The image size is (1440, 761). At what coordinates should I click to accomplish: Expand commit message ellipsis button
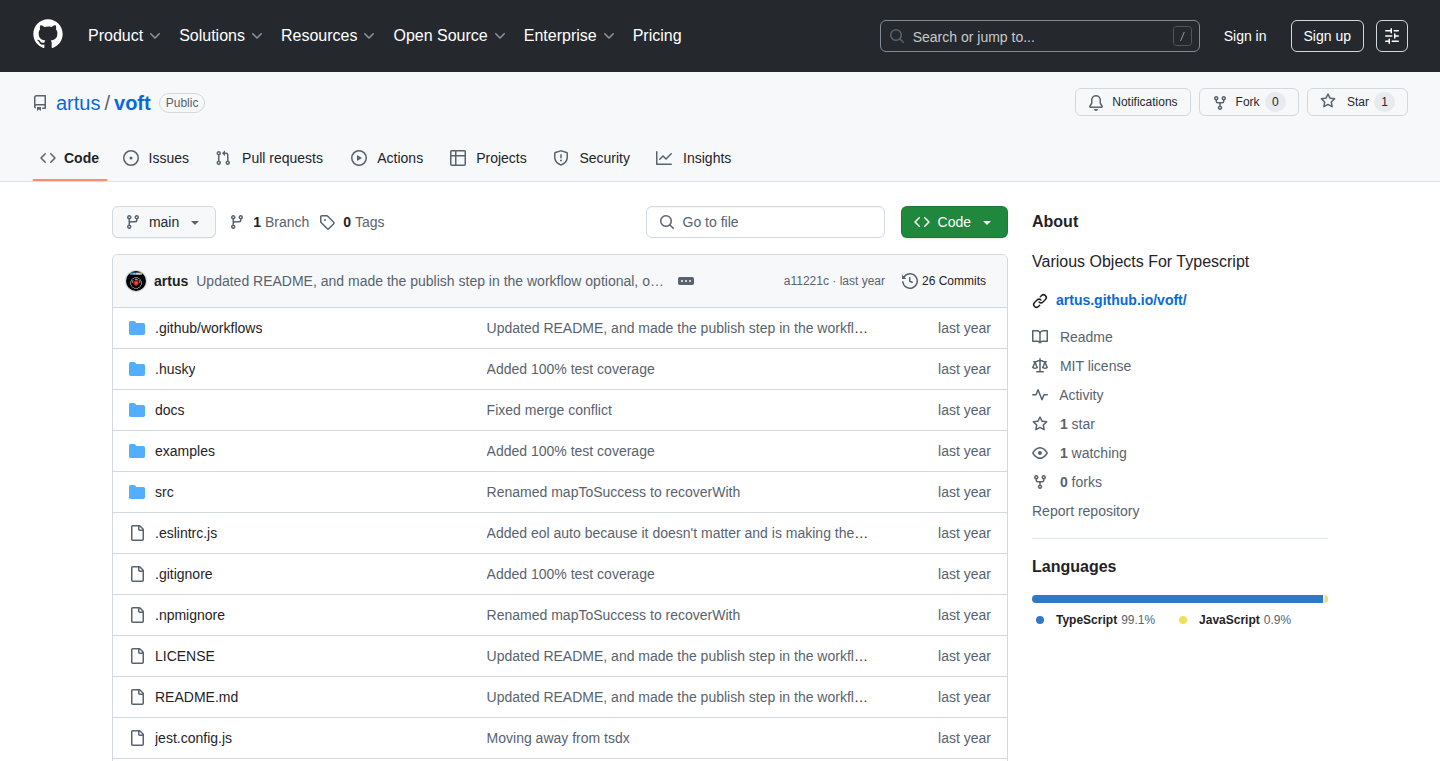tap(686, 281)
